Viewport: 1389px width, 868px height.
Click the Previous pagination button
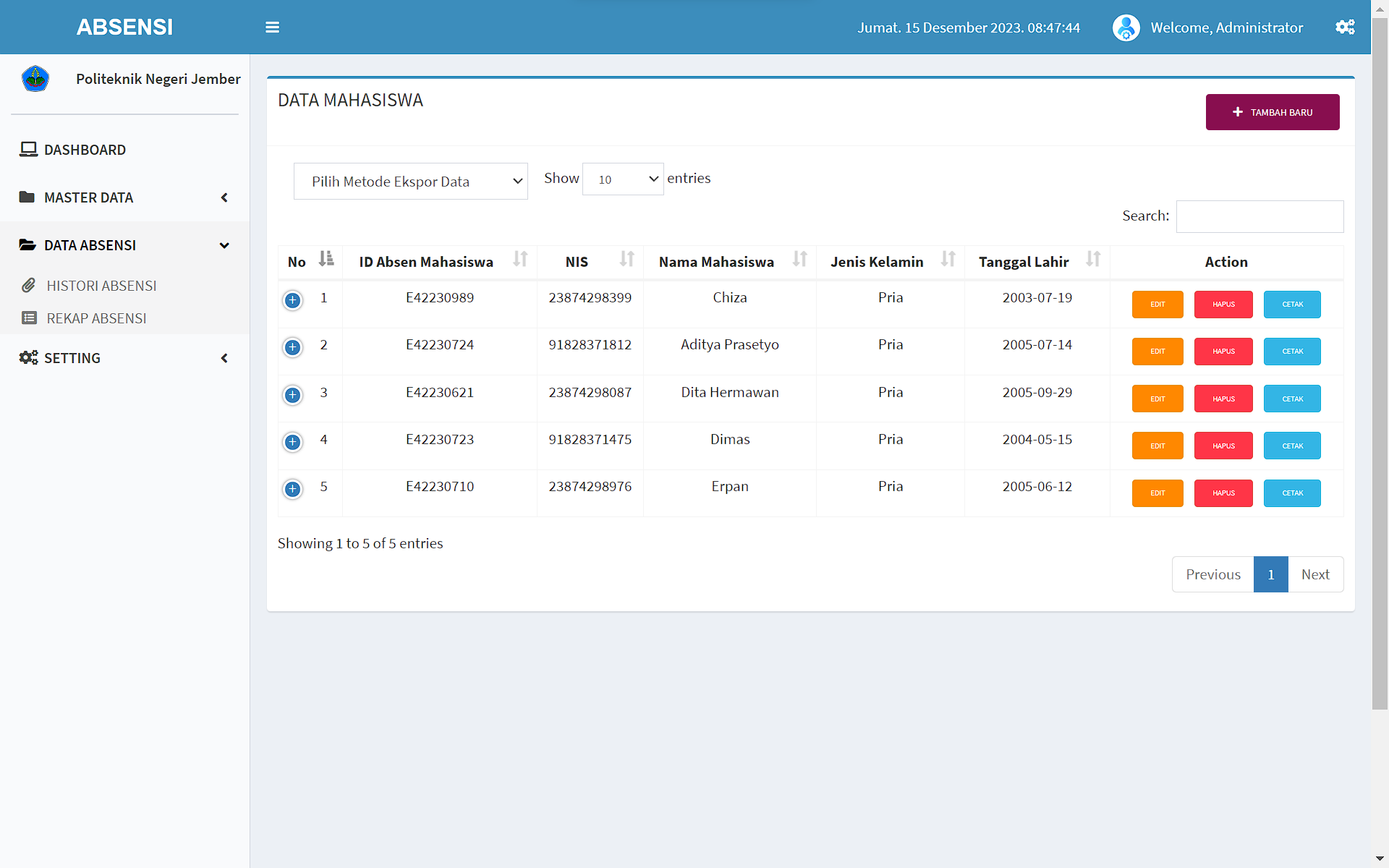pos(1213,574)
